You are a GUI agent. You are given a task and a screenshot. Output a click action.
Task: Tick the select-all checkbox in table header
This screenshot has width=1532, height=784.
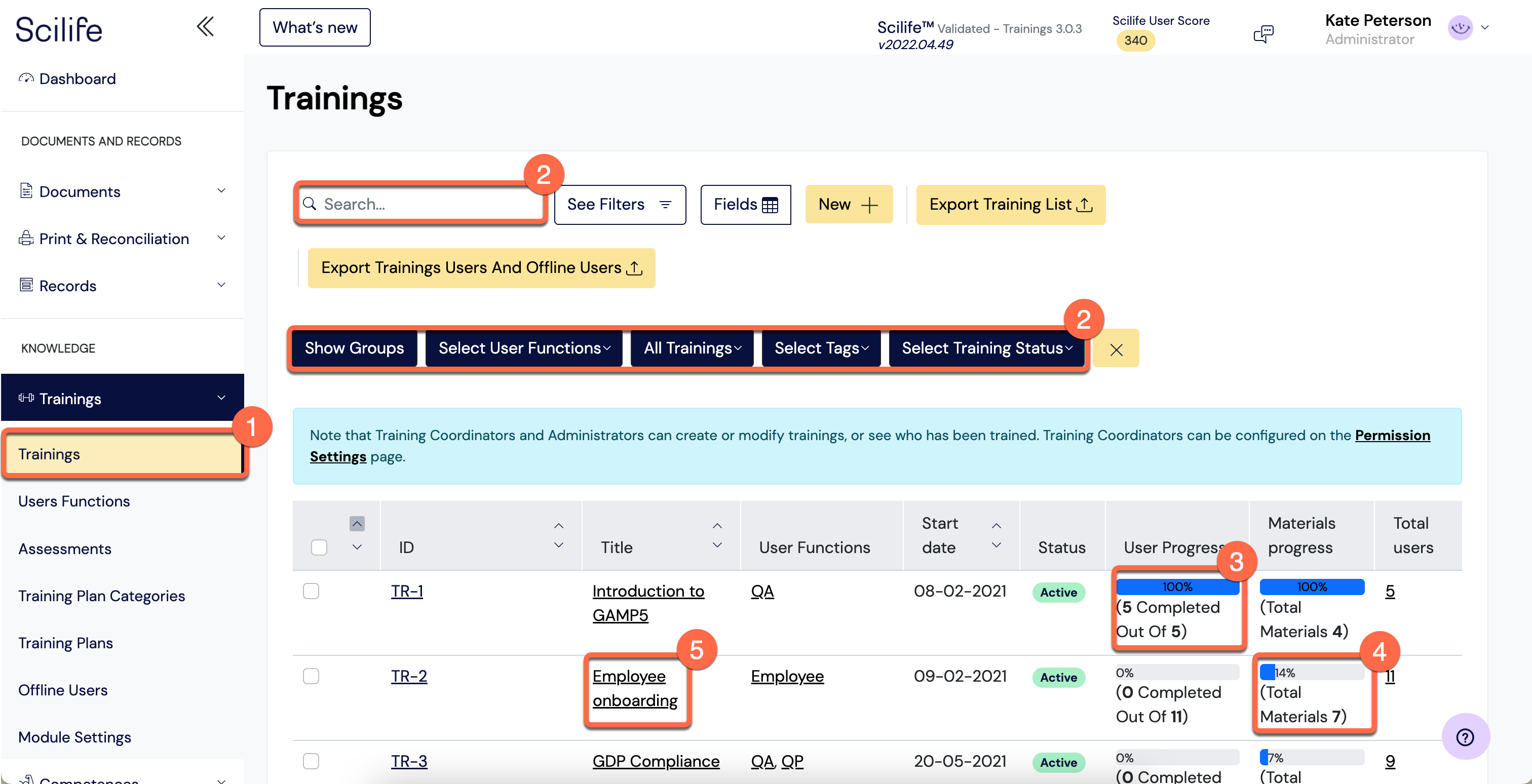point(319,547)
